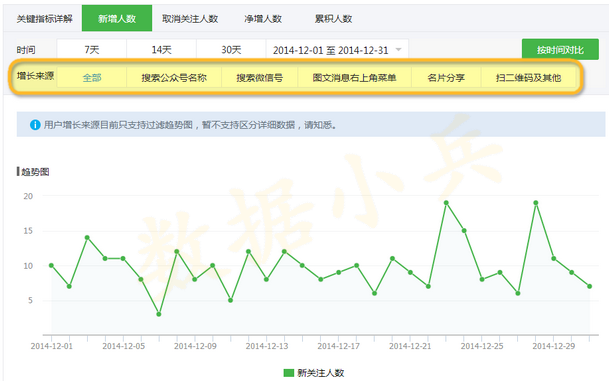This screenshot has height=381, width=609.
Task: Click y-axis value 10
Action: 28,266
